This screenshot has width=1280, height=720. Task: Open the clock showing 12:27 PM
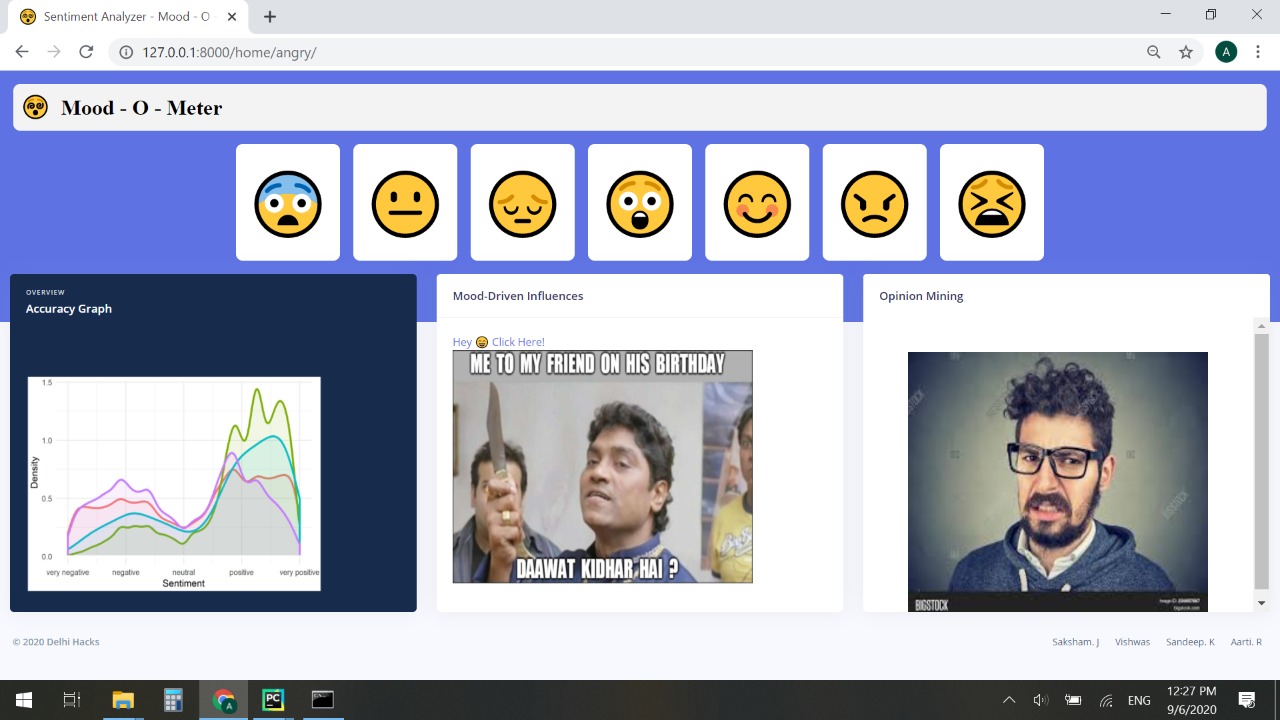click(1192, 700)
